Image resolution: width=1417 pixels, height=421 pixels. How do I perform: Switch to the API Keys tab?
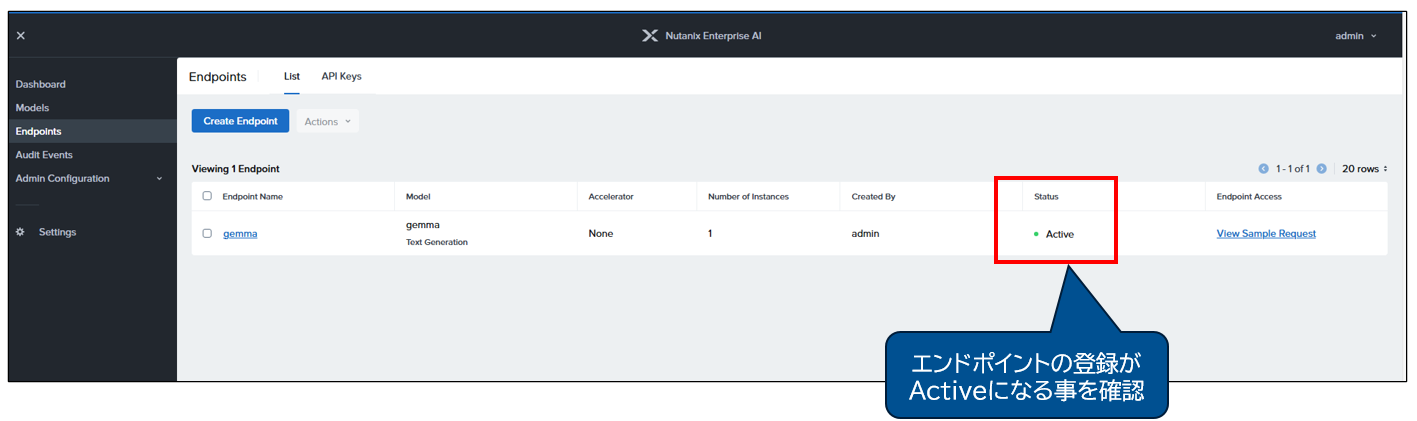tap(341, 76)
